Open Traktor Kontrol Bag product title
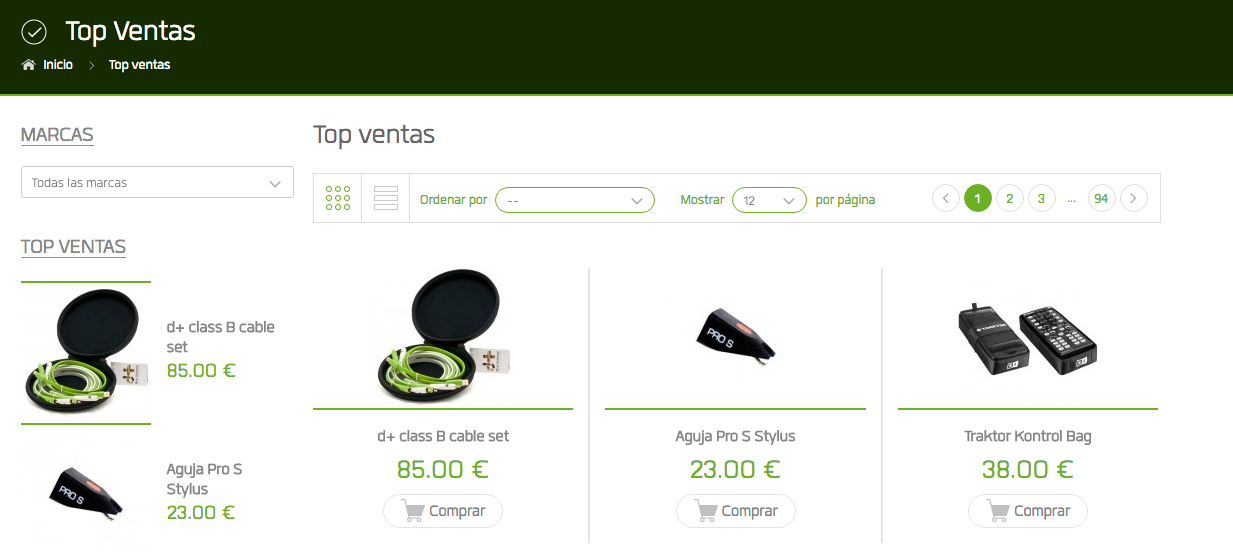The width and height of the screenshot is (1233, 555). (1027, 436)
